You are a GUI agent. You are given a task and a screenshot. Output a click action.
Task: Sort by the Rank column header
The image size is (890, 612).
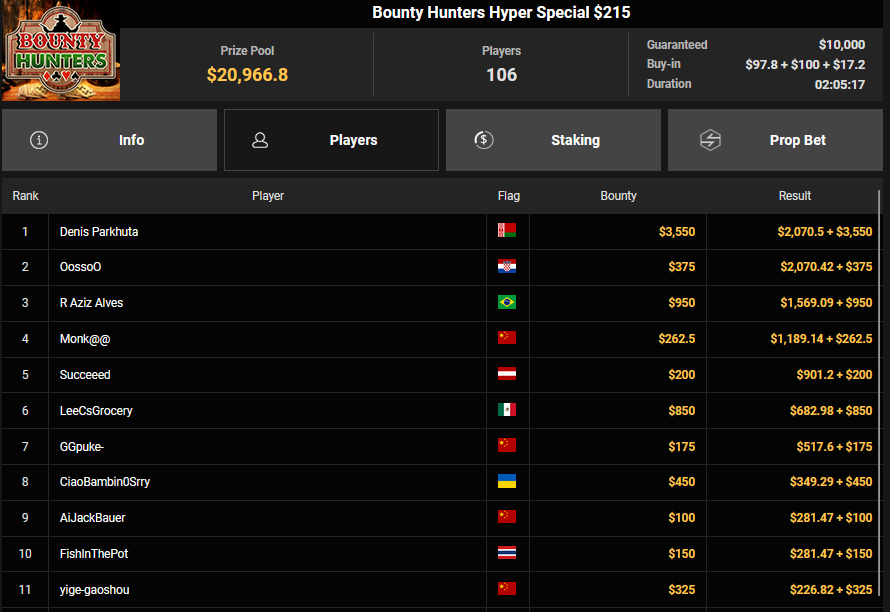tap(25, 196)
